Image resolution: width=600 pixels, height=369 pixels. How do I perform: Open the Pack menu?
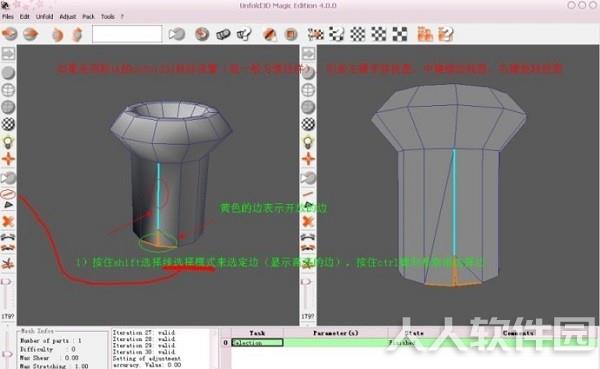click(88, 16)
